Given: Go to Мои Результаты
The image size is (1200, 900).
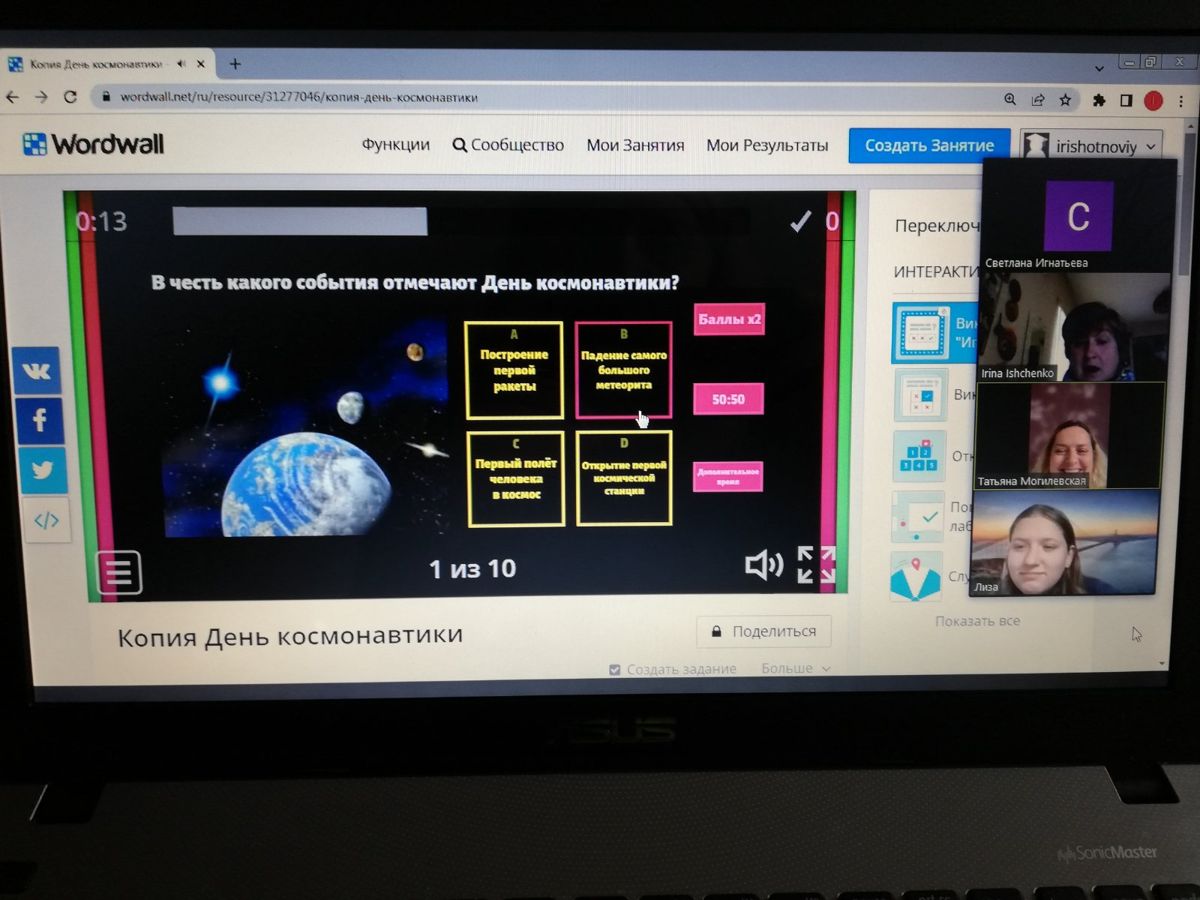Looking at the screenshot, I should point(767,145).
